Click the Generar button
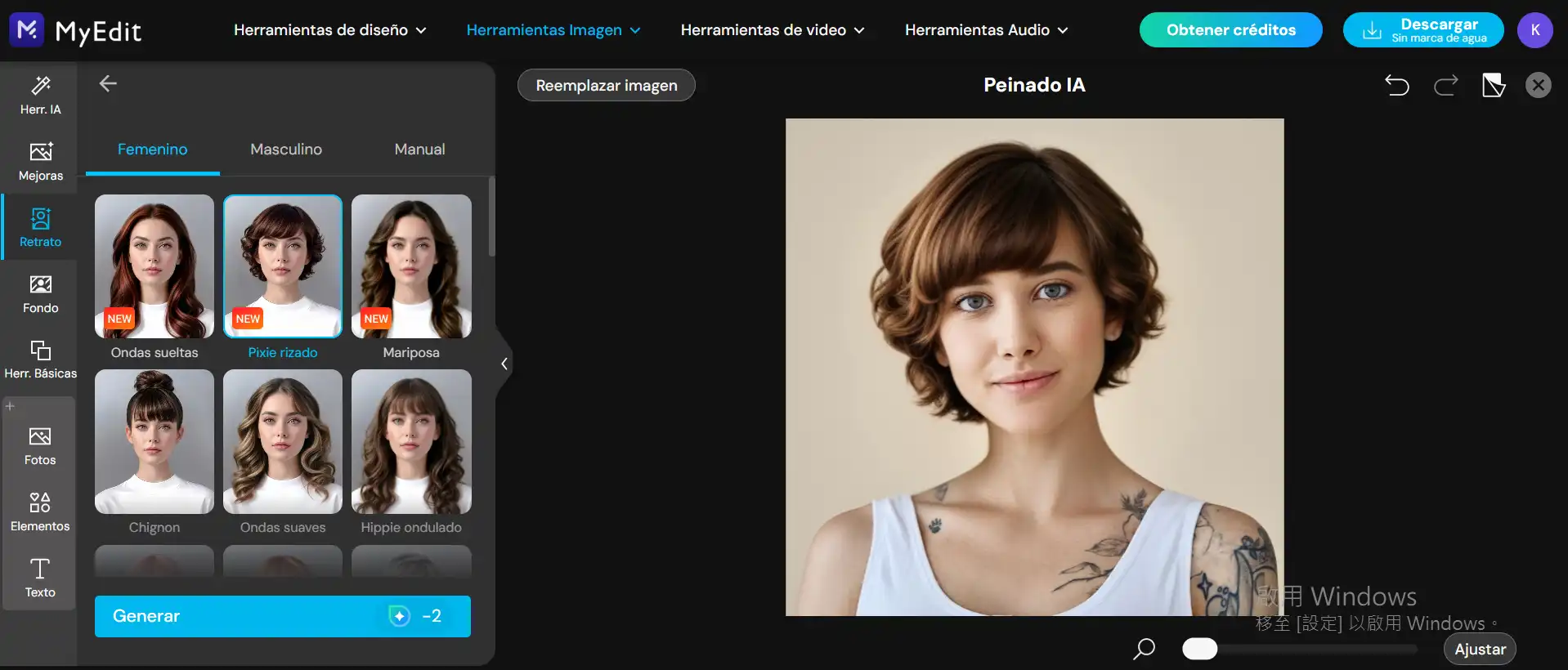 pyautogui.click(x=283, y=616)
